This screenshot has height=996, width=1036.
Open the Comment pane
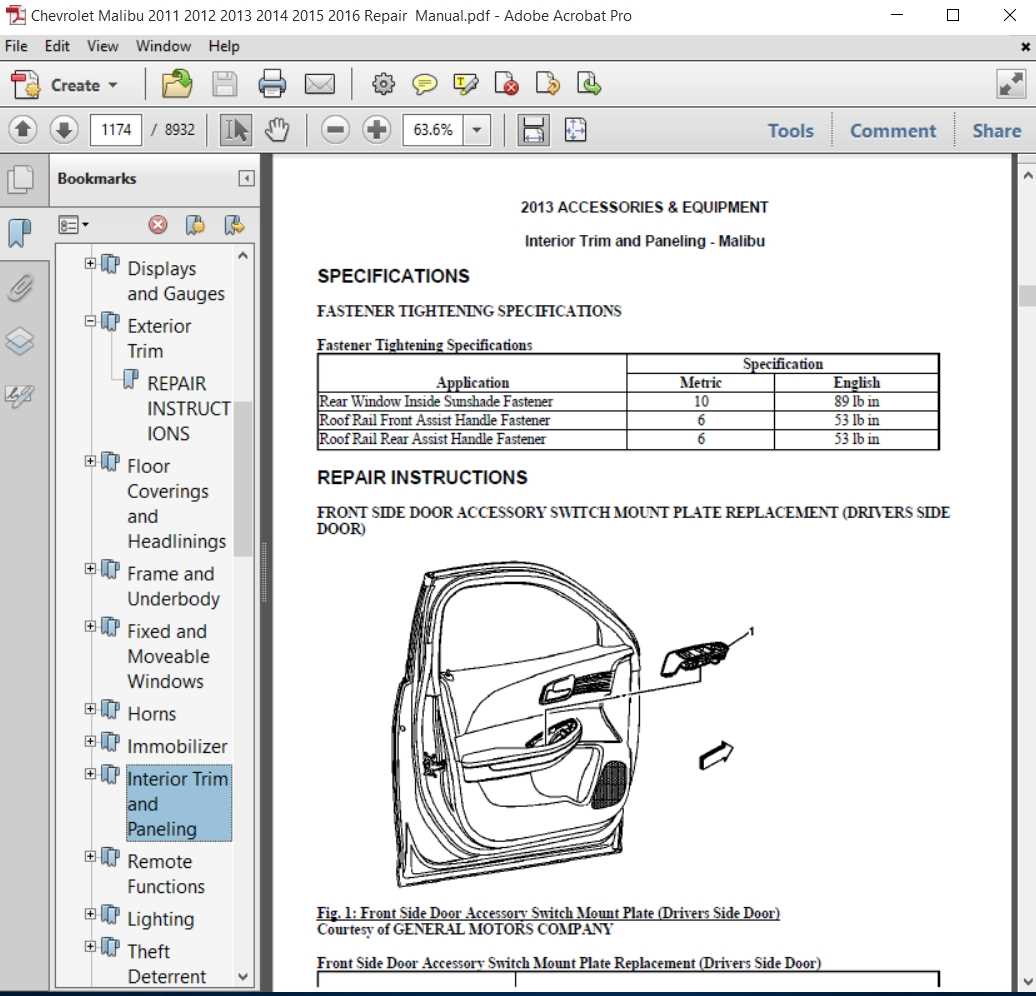(893, 131)
